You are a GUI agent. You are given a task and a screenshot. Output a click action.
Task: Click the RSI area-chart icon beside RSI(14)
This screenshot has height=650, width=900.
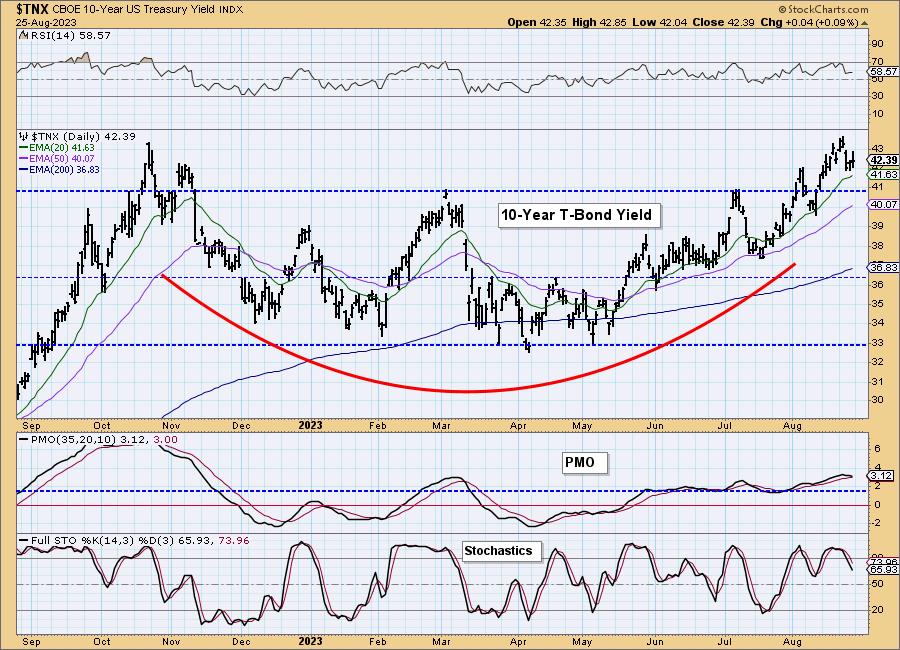coord(23,35)
